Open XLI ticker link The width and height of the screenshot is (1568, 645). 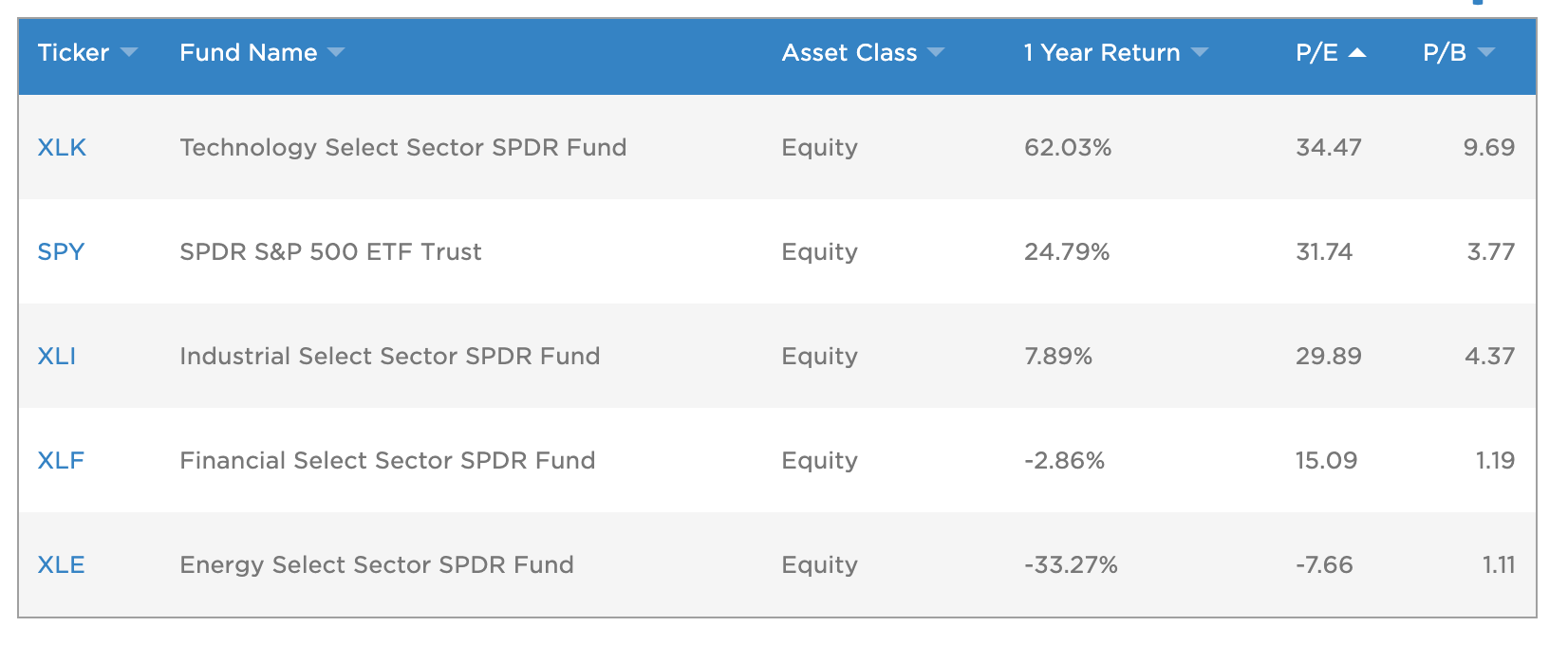click(x=57, y=357)
